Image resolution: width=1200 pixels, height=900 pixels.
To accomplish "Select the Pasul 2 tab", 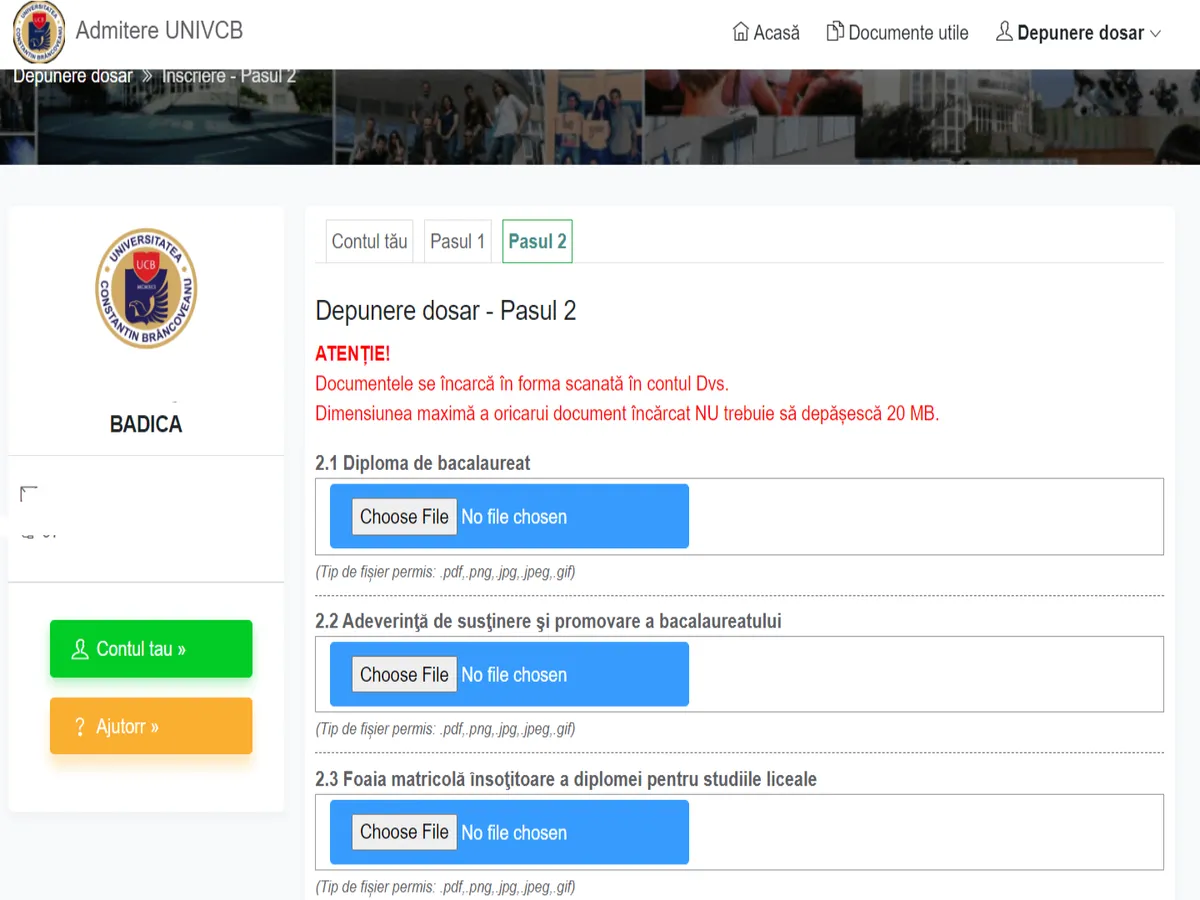I will coord(537,241).
